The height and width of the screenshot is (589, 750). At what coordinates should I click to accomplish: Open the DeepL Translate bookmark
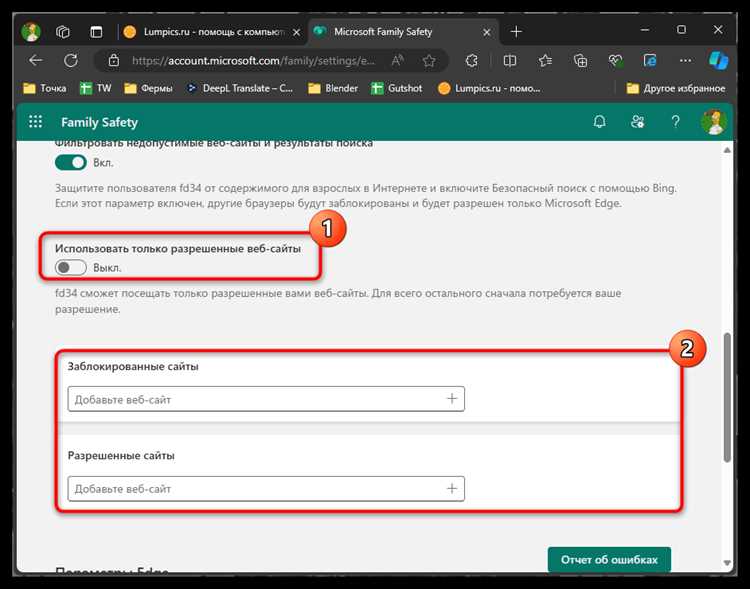tap(240, 88)
